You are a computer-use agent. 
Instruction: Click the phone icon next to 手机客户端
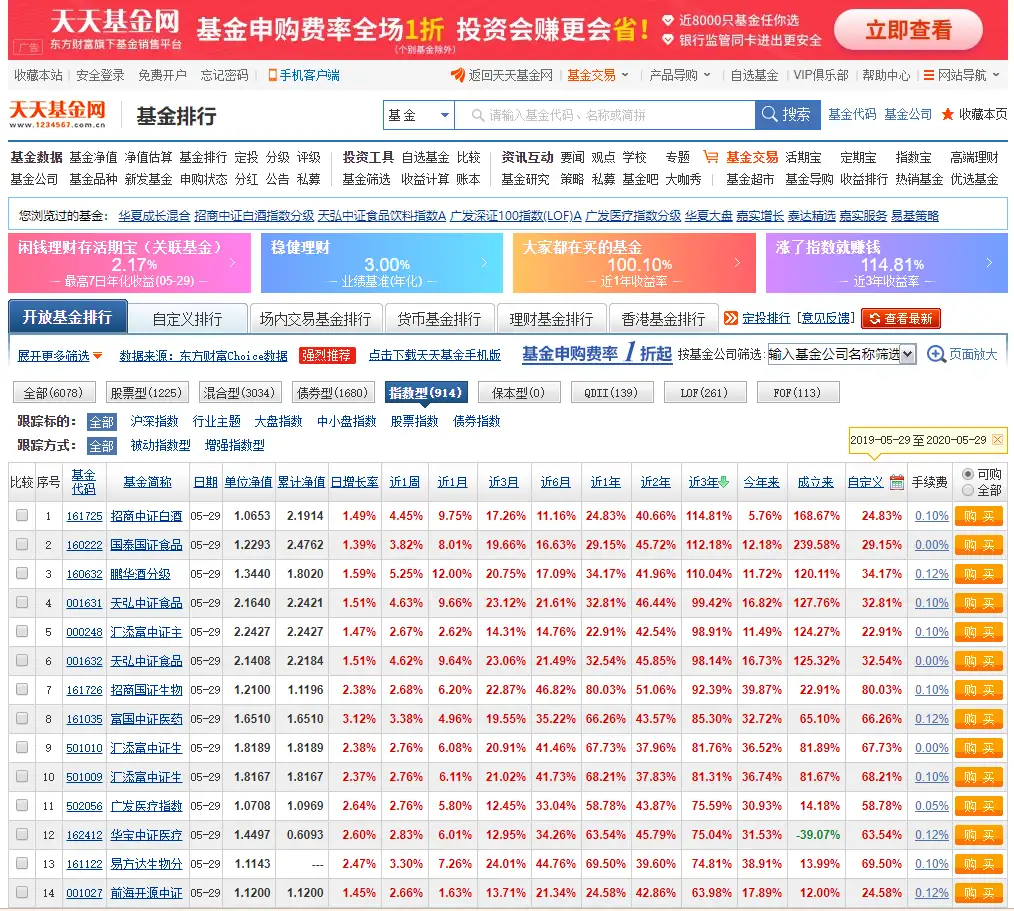pos(272,76)
